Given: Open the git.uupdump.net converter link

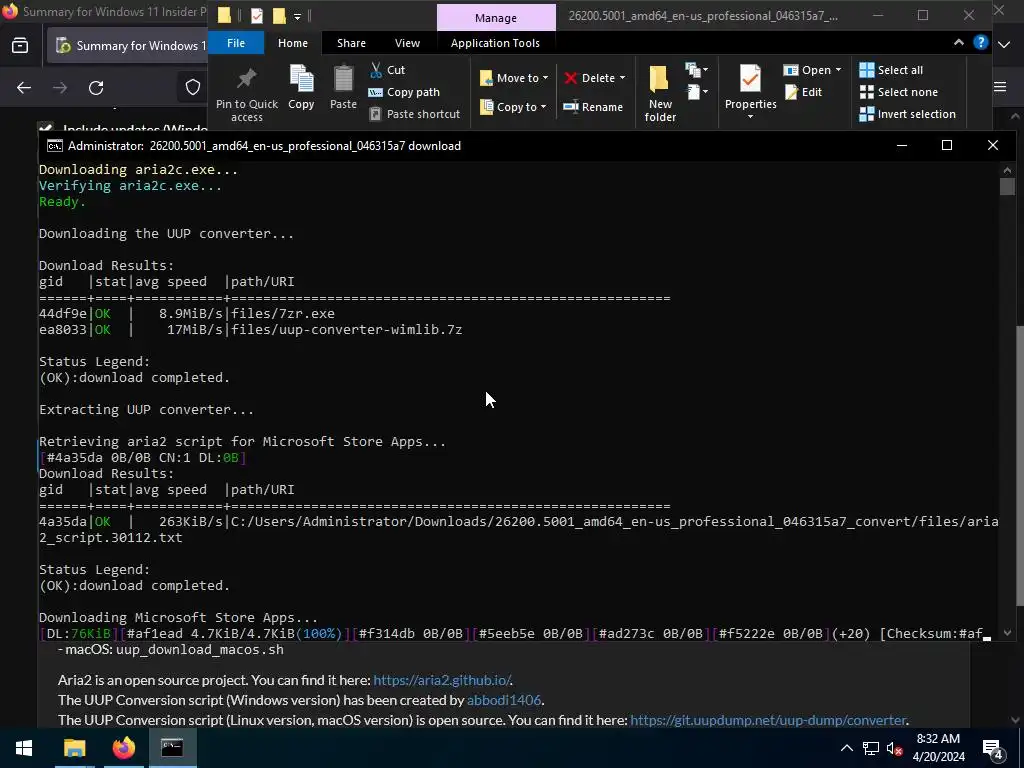Looking at the screenshot, I should (768, 720).
